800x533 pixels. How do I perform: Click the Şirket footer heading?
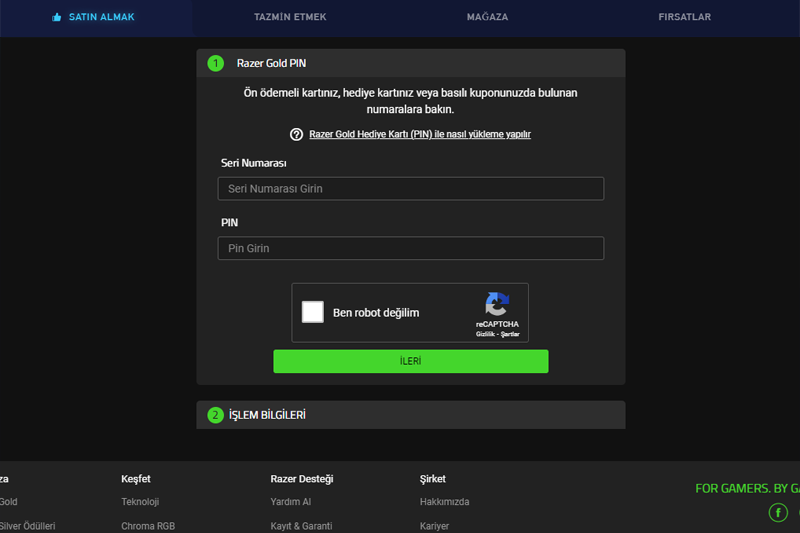coord(433,479)
